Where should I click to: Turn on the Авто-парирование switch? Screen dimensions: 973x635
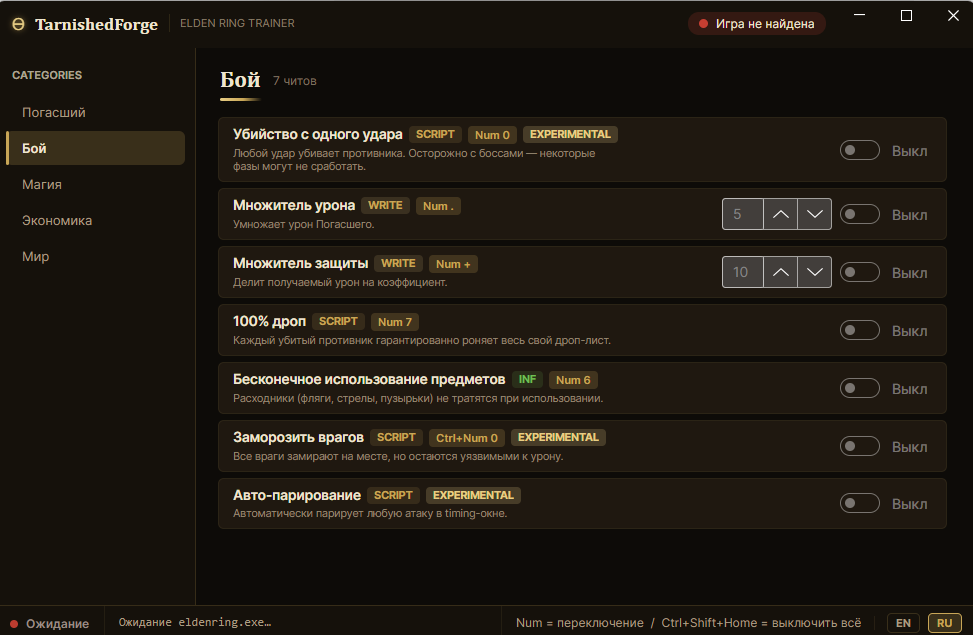tap(859, 503)
